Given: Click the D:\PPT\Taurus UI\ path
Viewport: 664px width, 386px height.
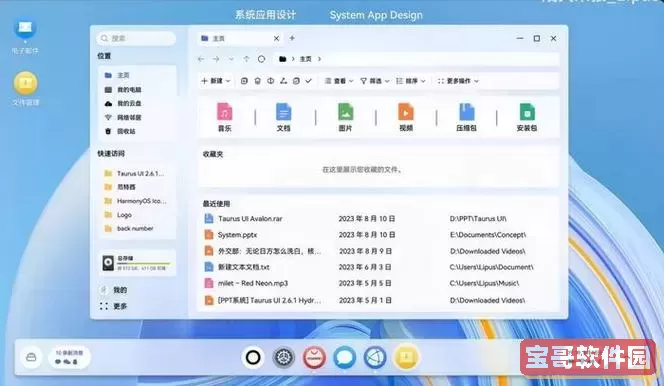Looking at the screenshot, I should pos(478,219).
